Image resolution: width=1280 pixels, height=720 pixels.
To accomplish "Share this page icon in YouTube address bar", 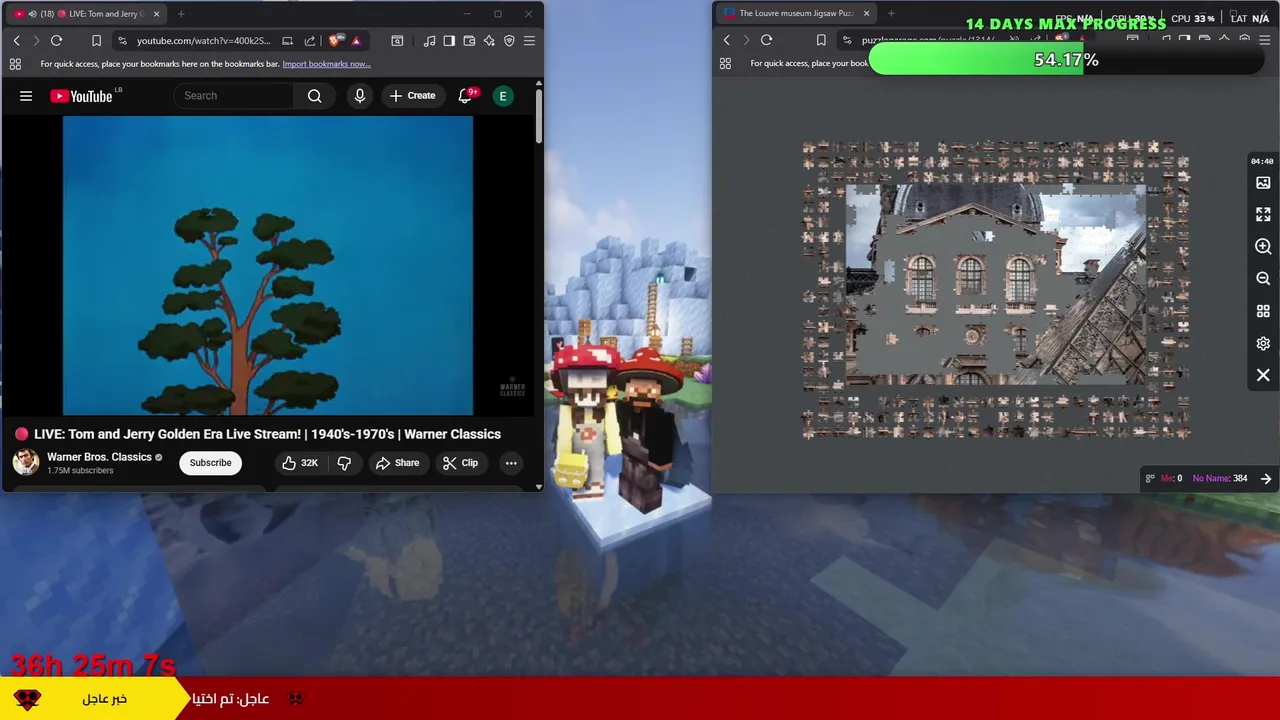I will (x=309, y=40).
